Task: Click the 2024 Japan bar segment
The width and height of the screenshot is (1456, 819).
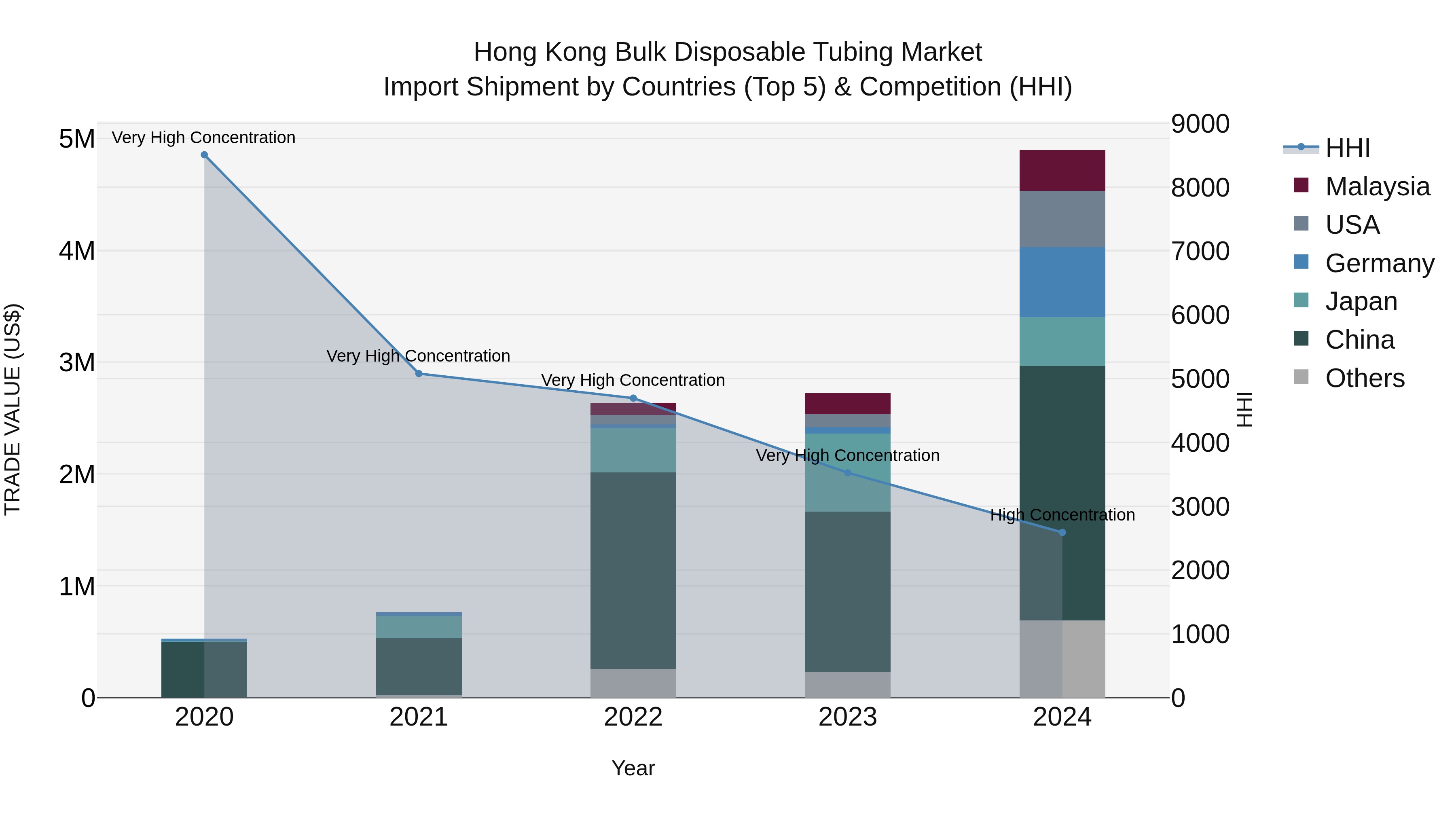Action: pyautogui.click(x=1062, y=341)
